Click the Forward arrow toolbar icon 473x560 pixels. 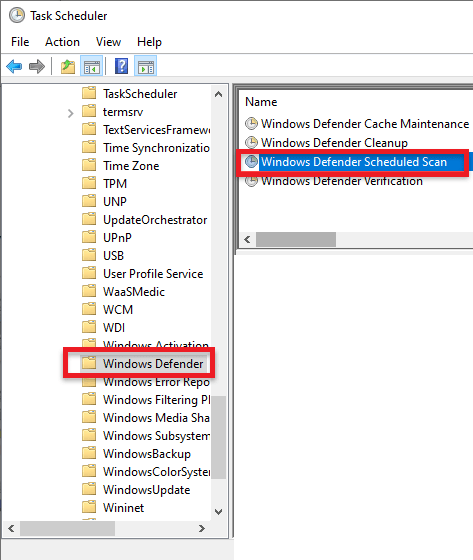click(x=37, y=66)
